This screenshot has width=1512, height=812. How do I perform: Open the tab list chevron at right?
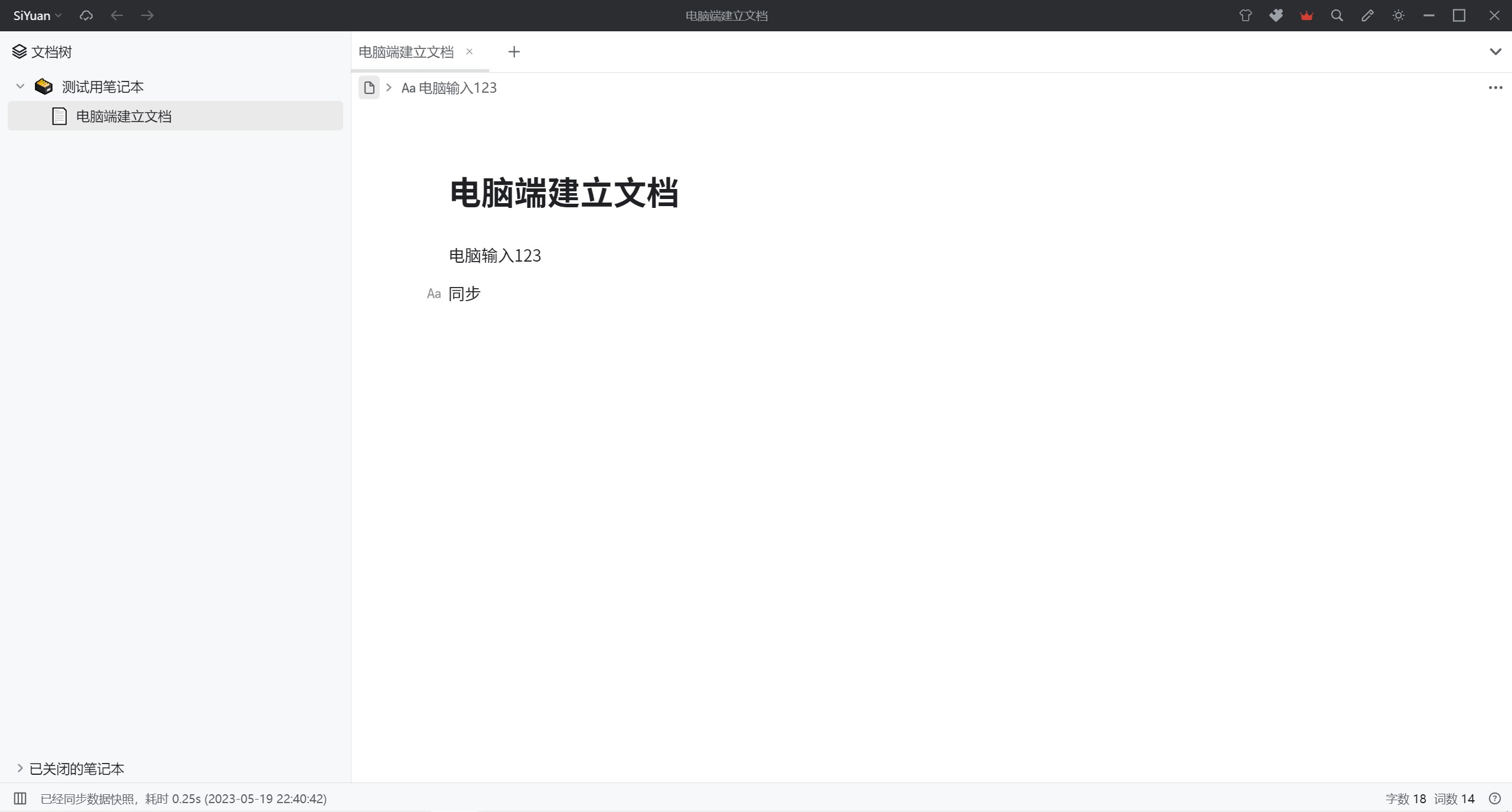click(1495, 52)
